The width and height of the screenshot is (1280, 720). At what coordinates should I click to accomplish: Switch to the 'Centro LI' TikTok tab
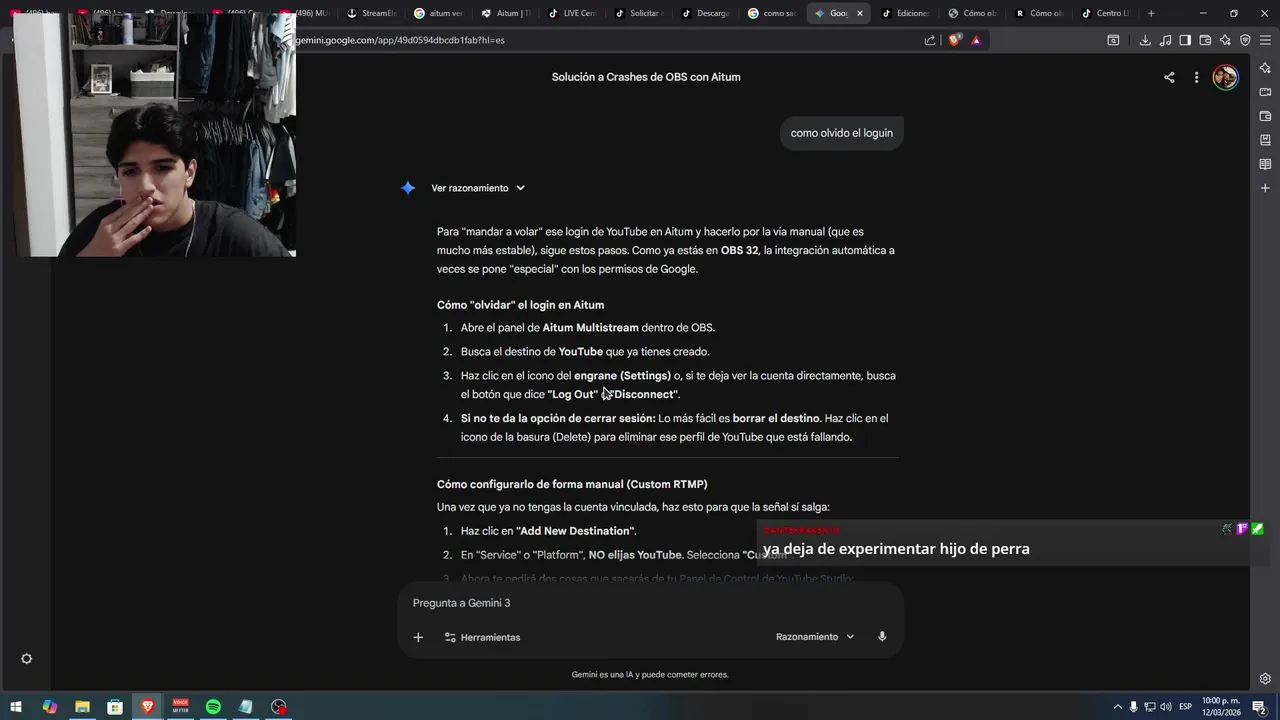1105,13
